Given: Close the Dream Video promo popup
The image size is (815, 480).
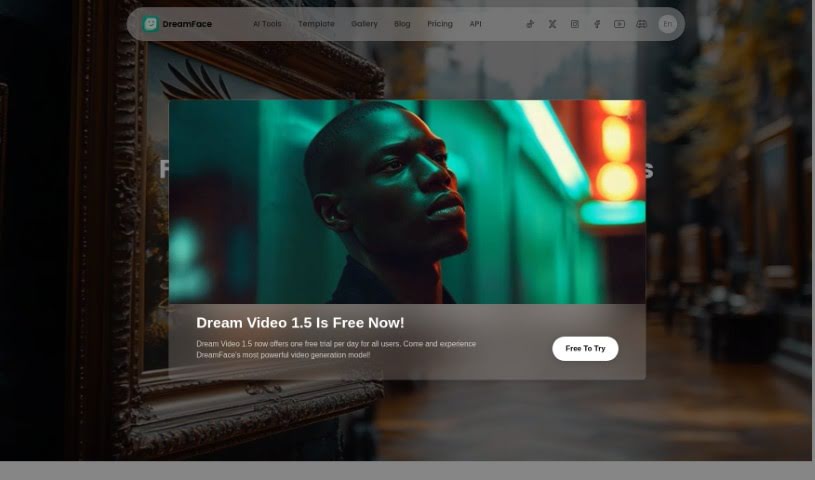Looking at the screenshot, I should 630,116.
